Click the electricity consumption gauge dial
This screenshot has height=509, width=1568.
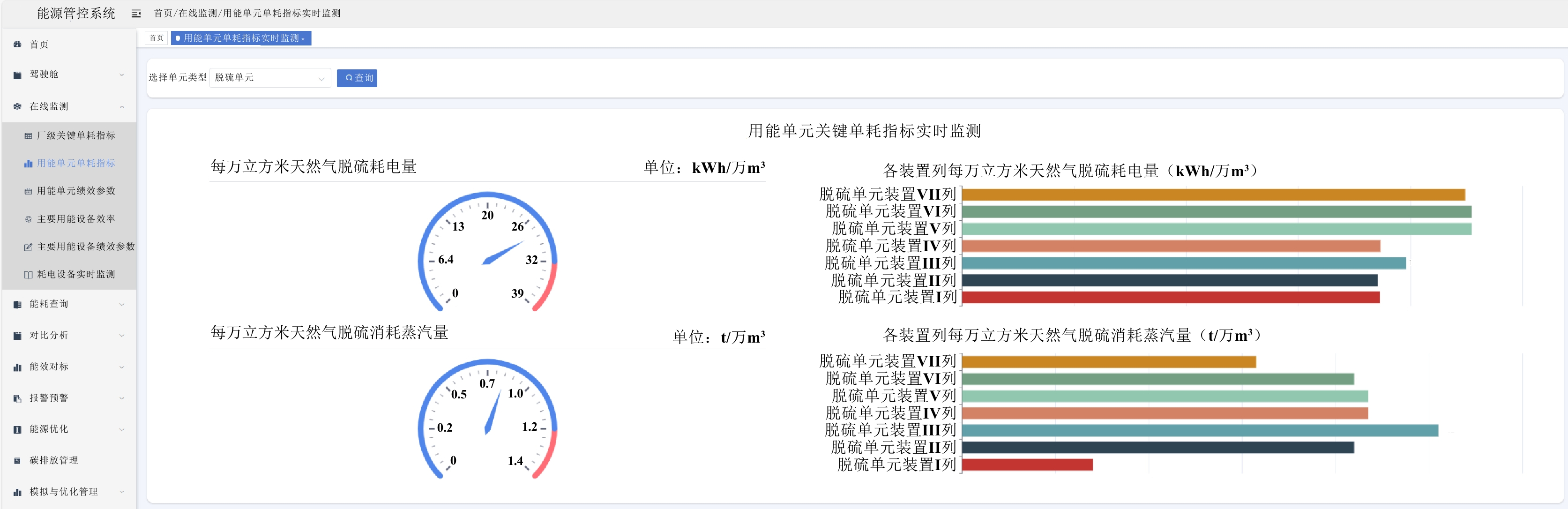(487, 252)
